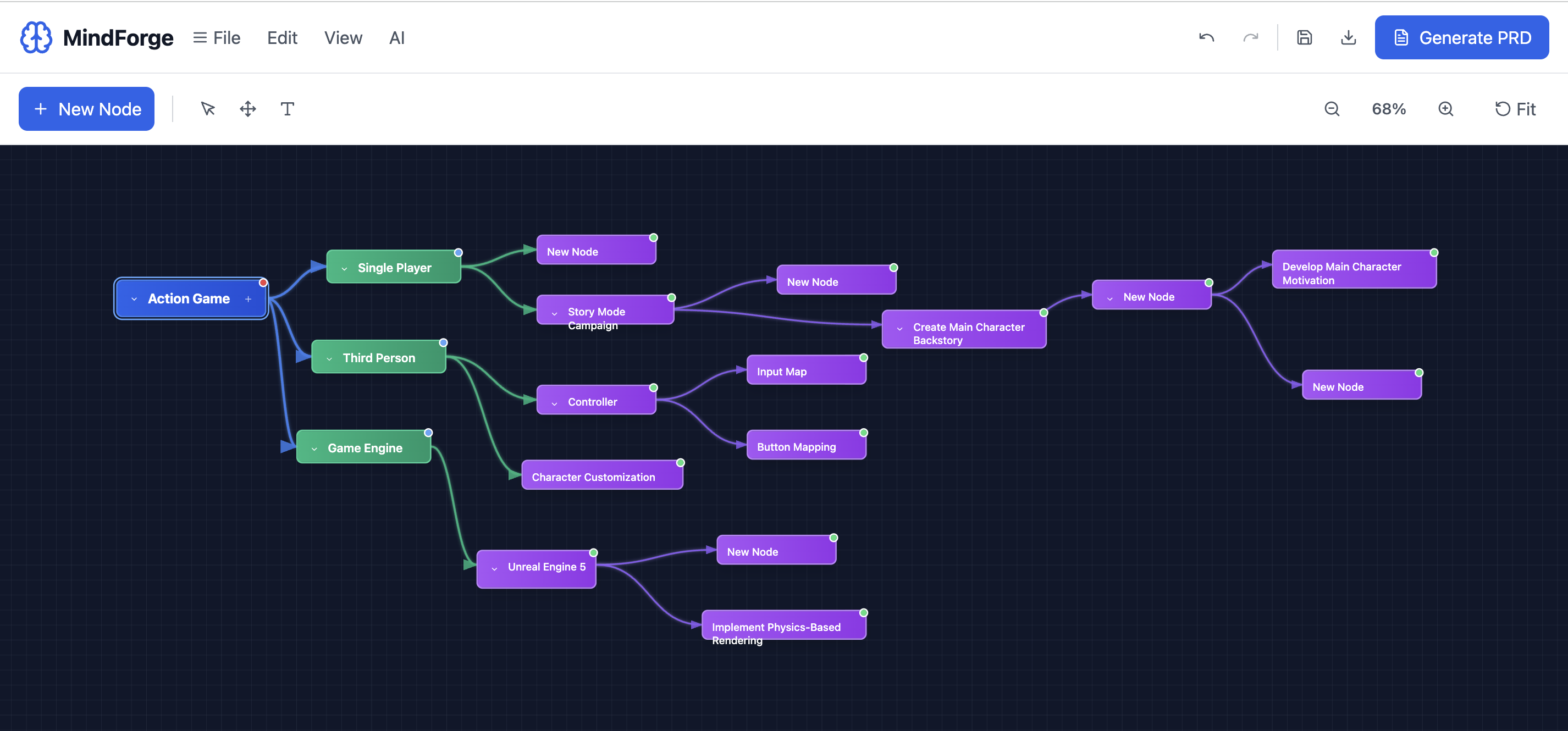The height and width of the screenshot is (731, 1568).
Task: Click the New Node button
Action: point(86,109)
